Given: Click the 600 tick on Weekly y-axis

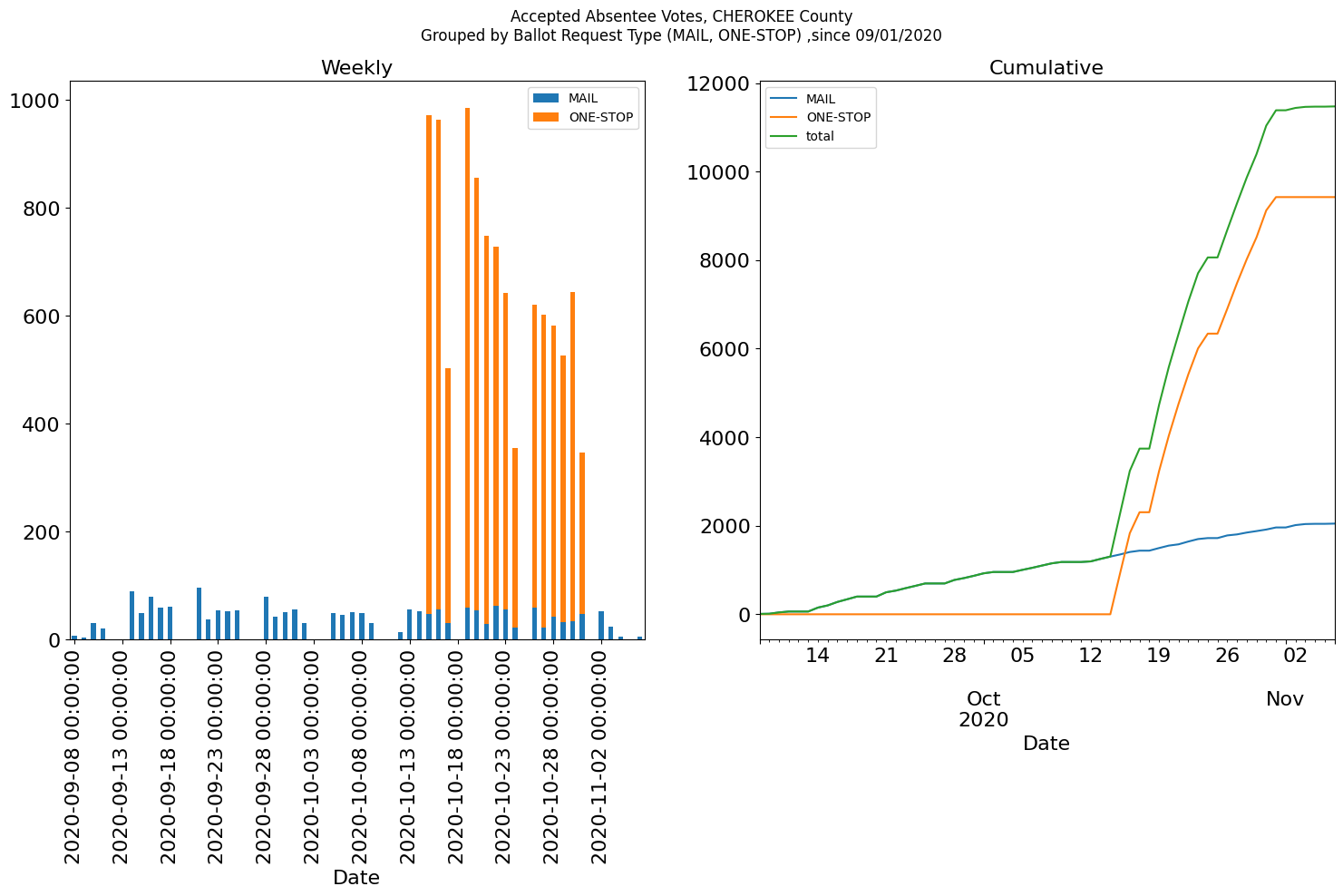Looking at the screenshot, I should (x=41, y=317).
